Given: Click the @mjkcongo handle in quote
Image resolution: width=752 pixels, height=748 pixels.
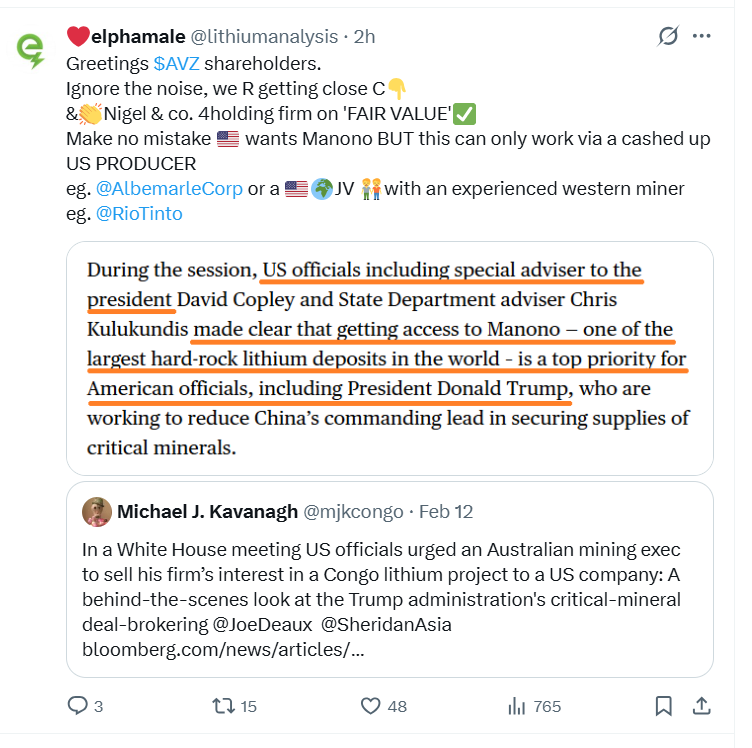Looking at the screenshot, I should [355, 512].
